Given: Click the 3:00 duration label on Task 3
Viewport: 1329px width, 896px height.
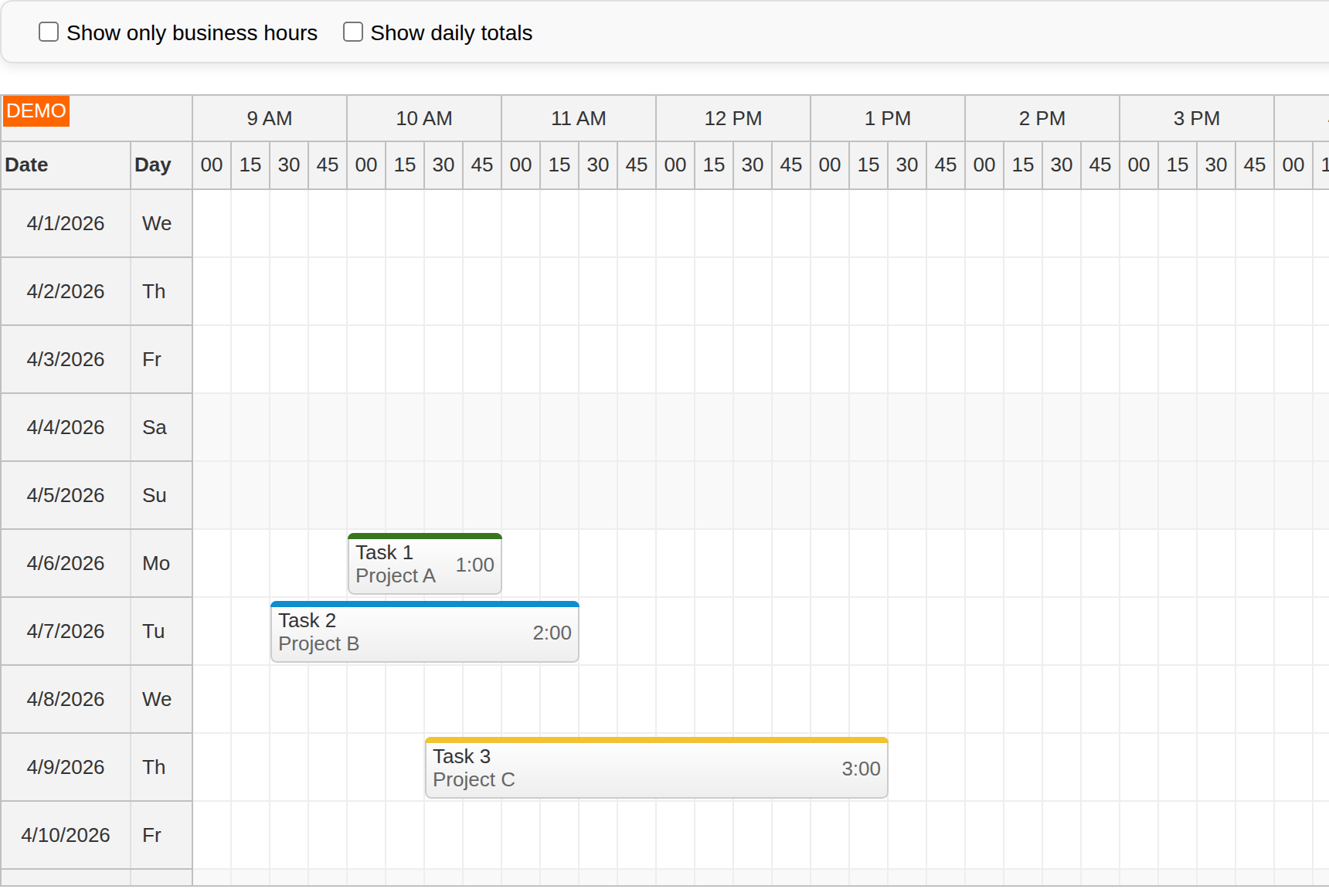Looking at the screenshot, I should coord(861,769).
